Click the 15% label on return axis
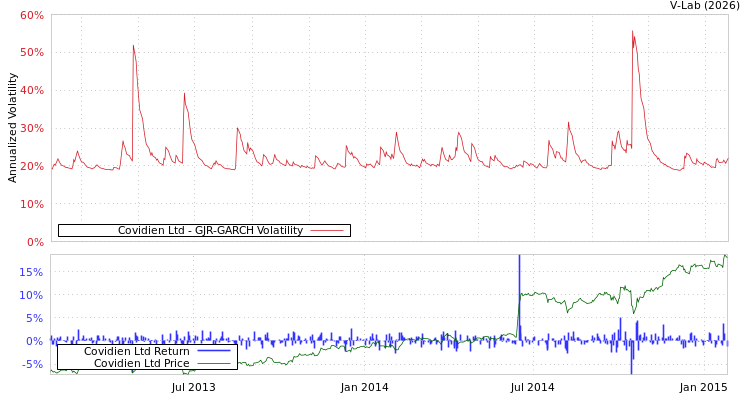 pos(31,272)
